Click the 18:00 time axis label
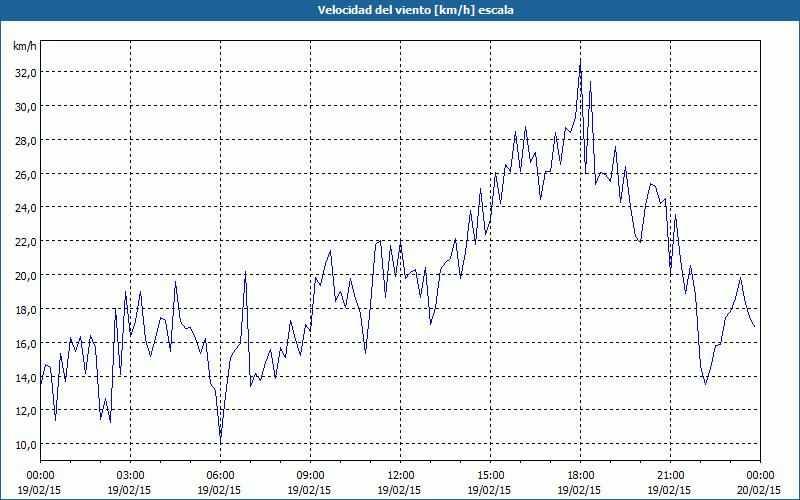This screenshot has height=500, width=800. pyautogui.click(x=581, y=476)
